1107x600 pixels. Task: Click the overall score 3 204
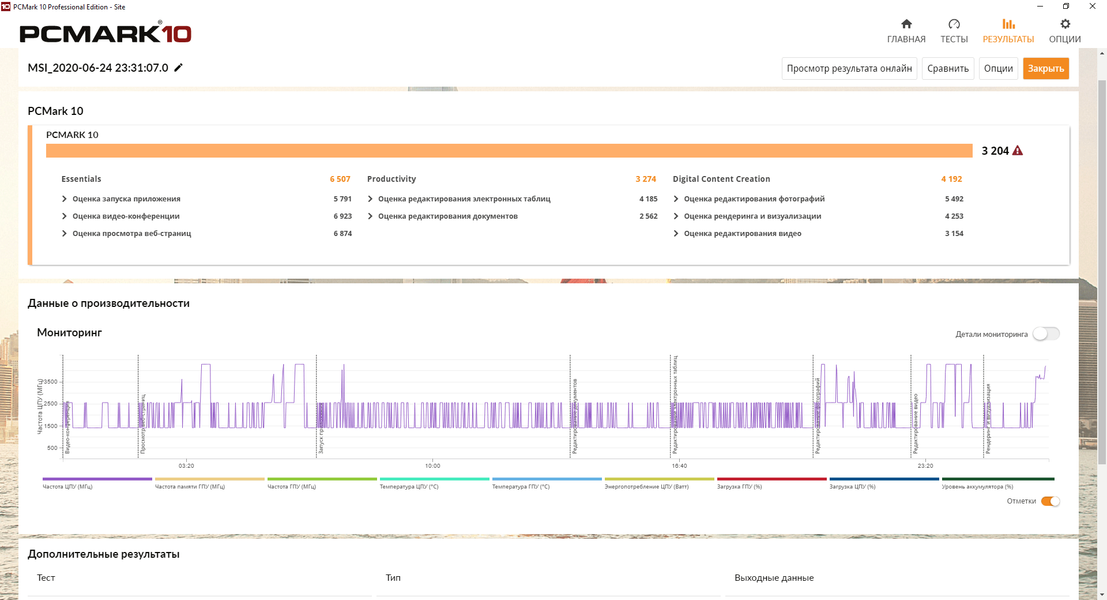point(995,151)
